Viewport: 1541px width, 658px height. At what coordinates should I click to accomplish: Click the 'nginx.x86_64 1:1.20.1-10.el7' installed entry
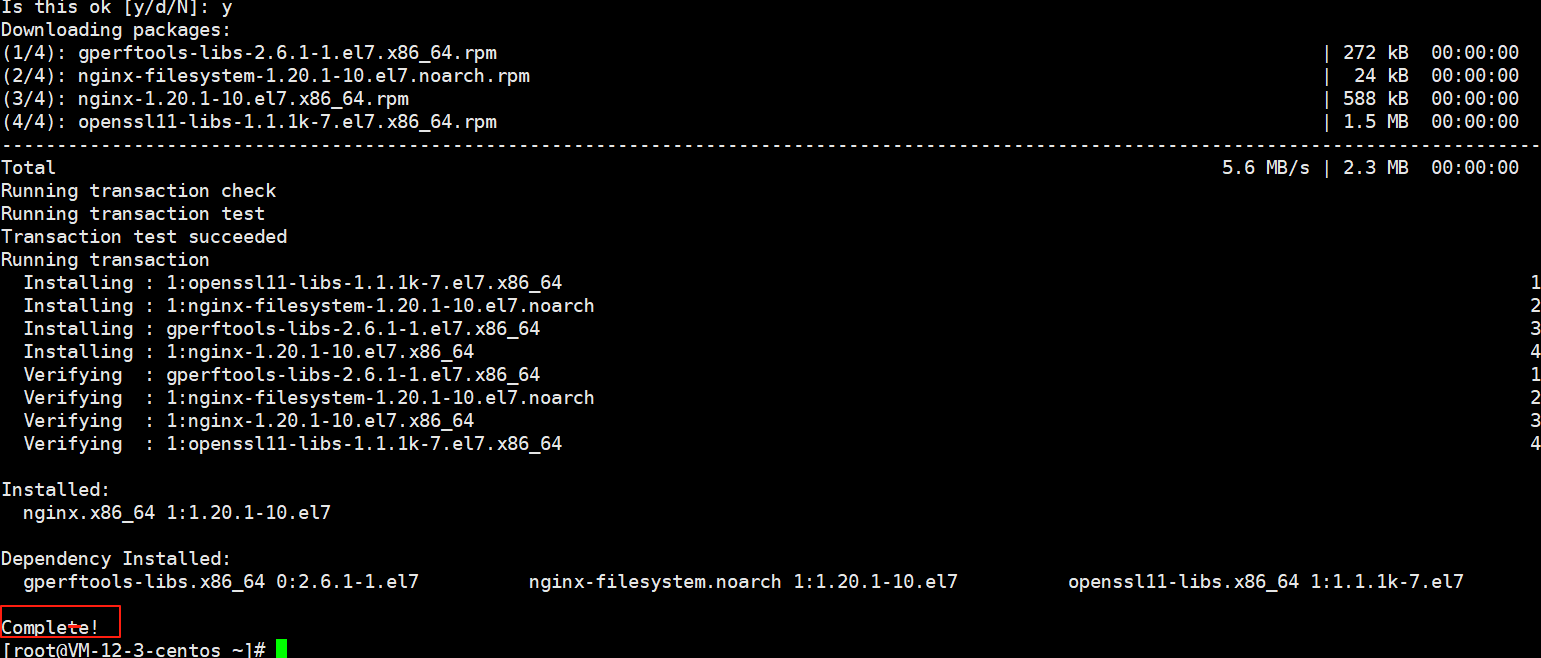pyautogui.click(x=177, y=513)
